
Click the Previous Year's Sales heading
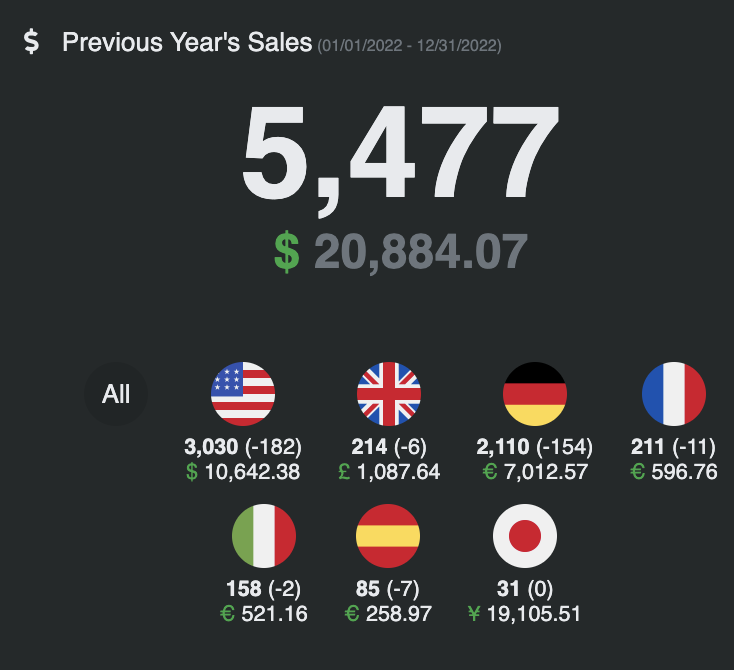(187, 42)
